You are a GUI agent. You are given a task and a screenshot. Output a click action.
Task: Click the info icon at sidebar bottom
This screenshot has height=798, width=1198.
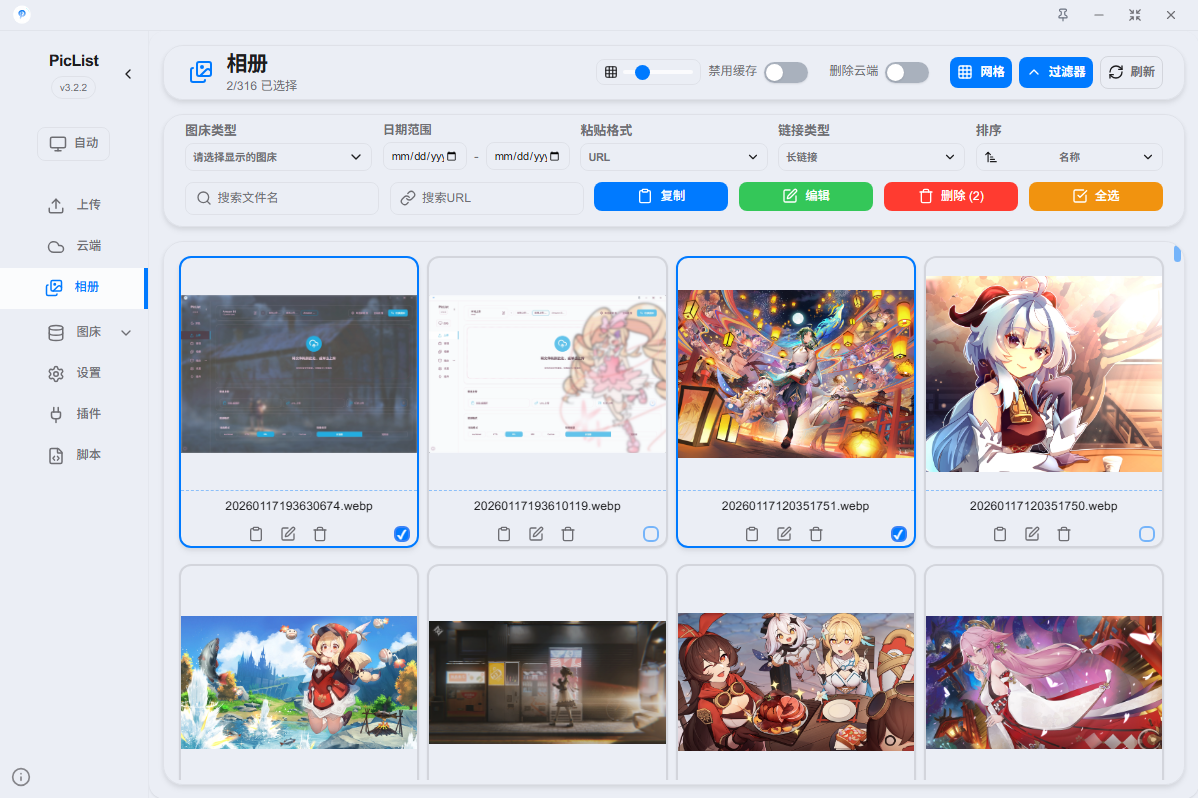tap(21, 777)
